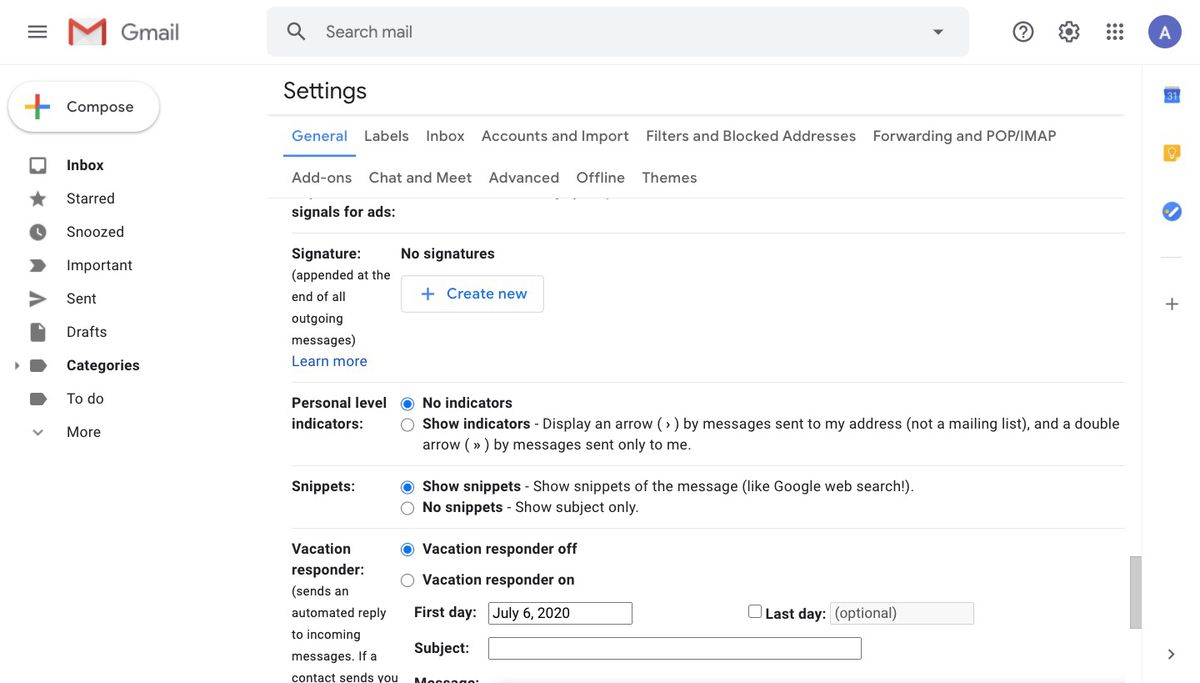Check the Last day checkbox

coord(755,611)
